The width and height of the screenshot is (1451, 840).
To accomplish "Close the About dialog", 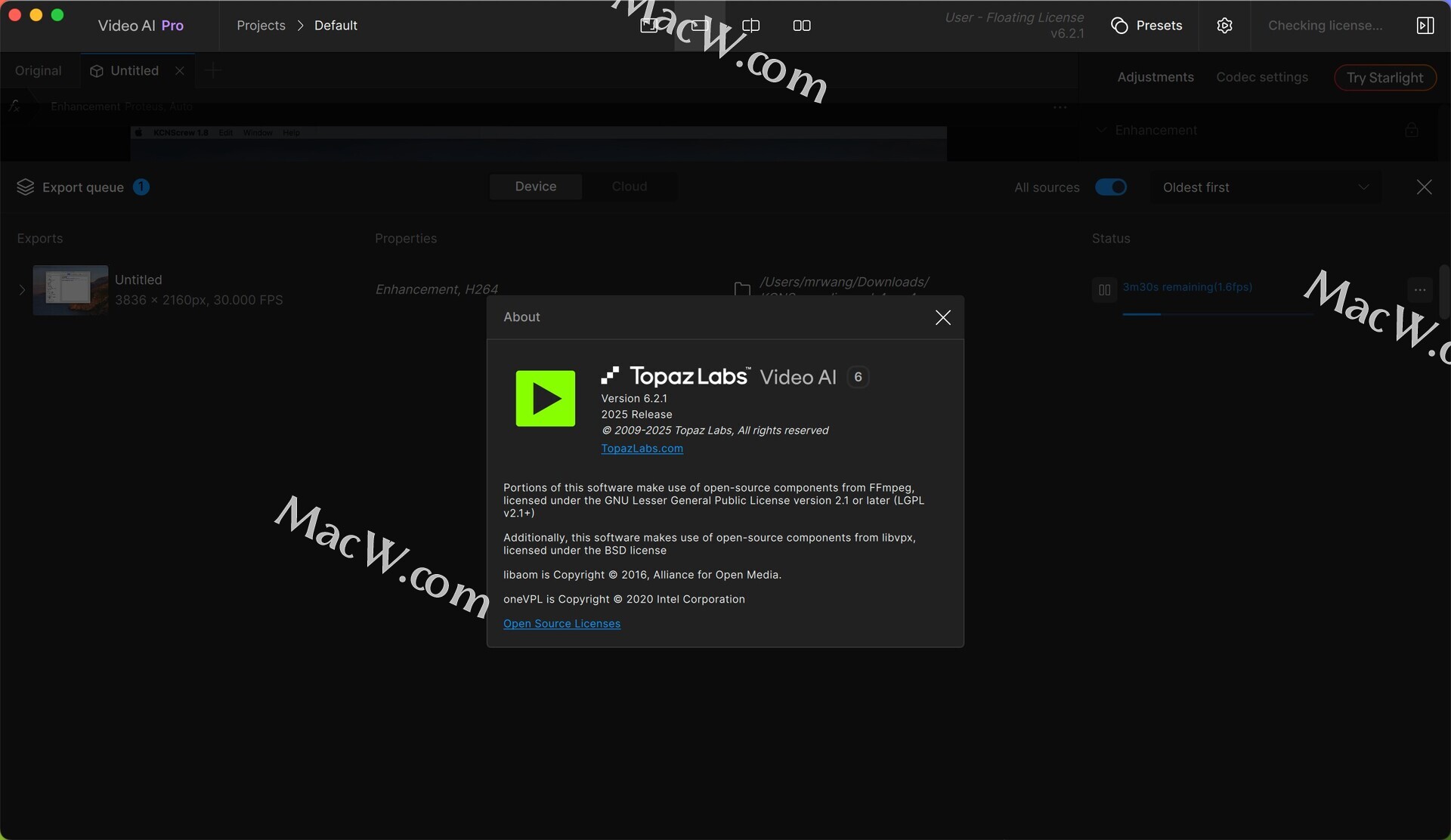I will 942,318.
